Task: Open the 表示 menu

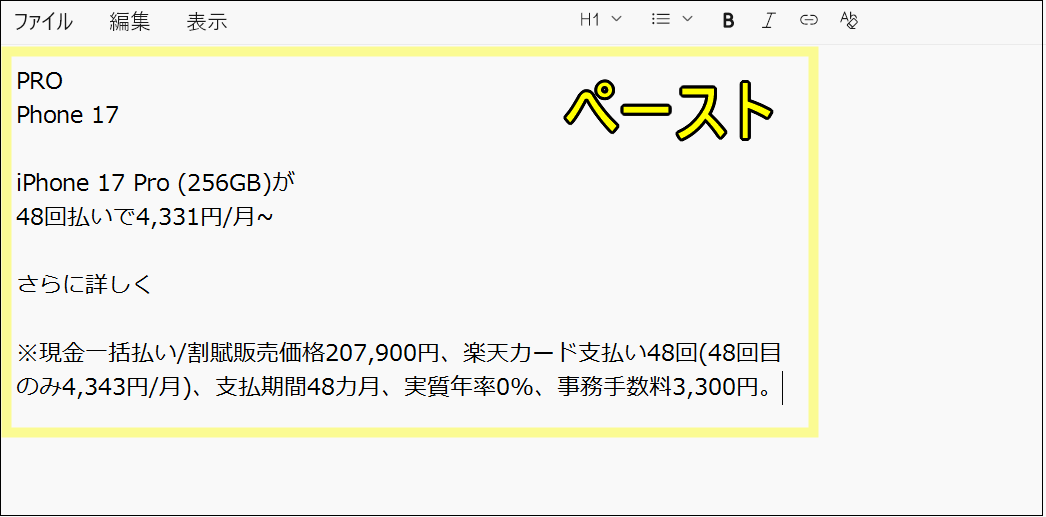Action: [x=207, y=22]
